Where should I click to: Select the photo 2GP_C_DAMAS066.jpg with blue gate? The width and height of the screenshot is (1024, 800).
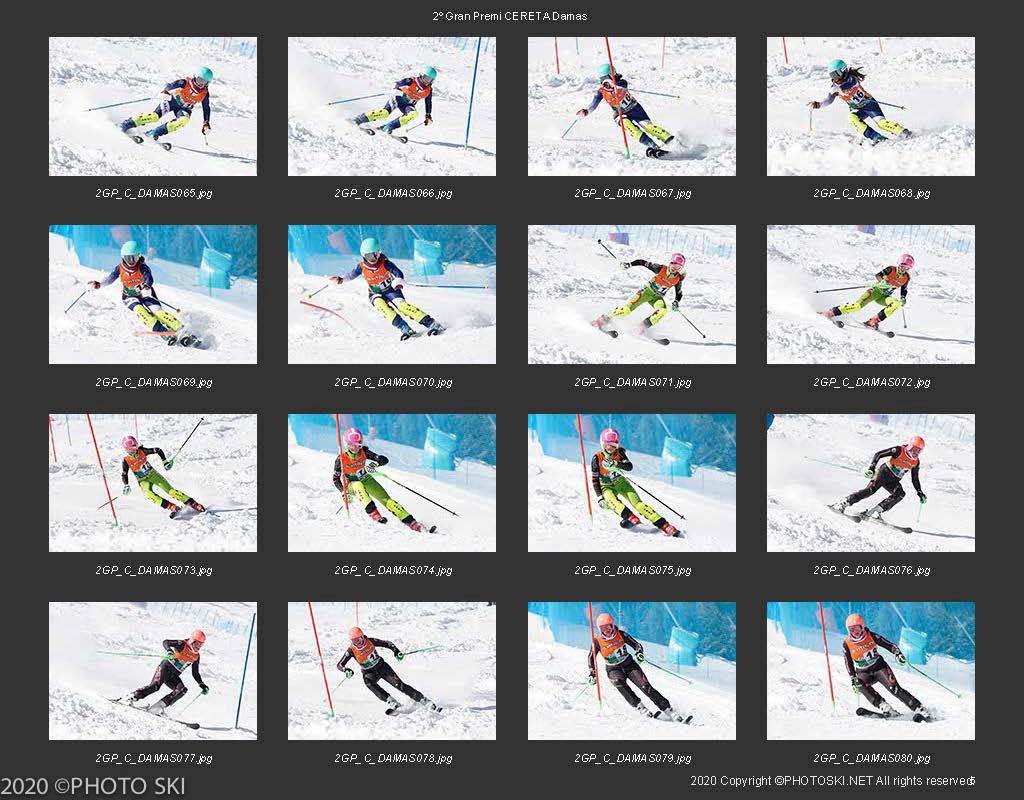tap(392, 106)
